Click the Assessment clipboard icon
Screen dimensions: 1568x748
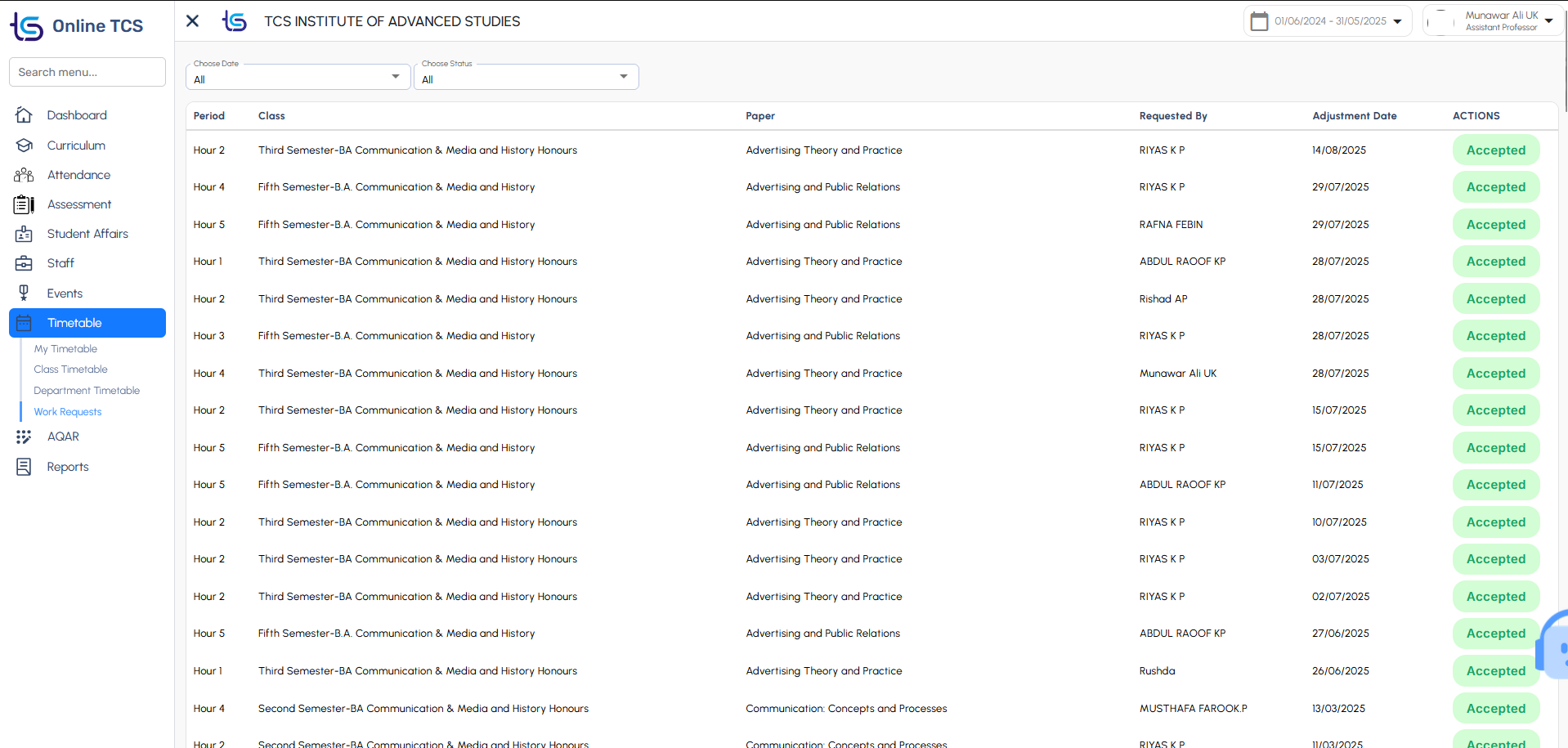pyautogui.click(x=24, y=204)
